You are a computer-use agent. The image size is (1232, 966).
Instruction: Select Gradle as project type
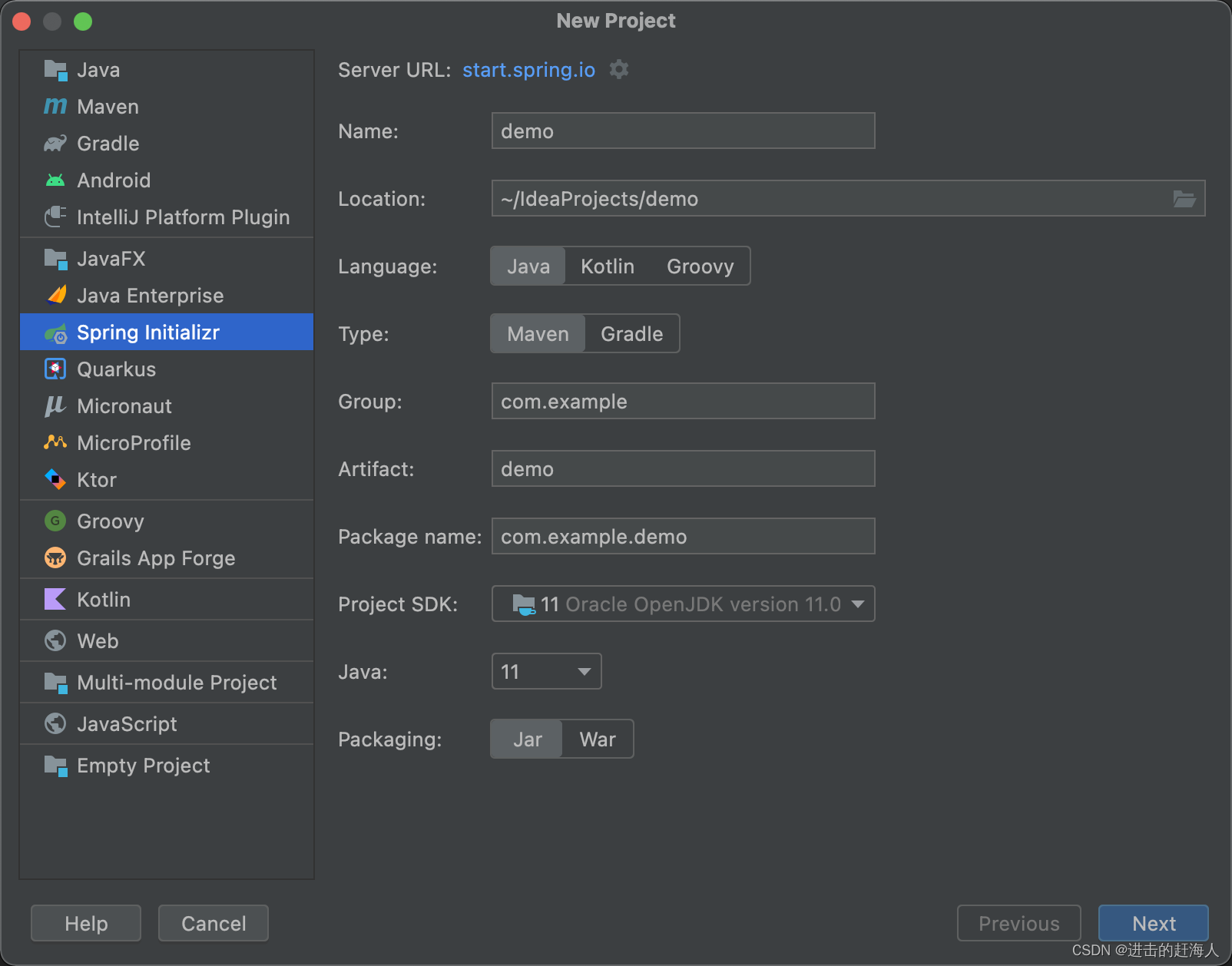tap(631, 333)
